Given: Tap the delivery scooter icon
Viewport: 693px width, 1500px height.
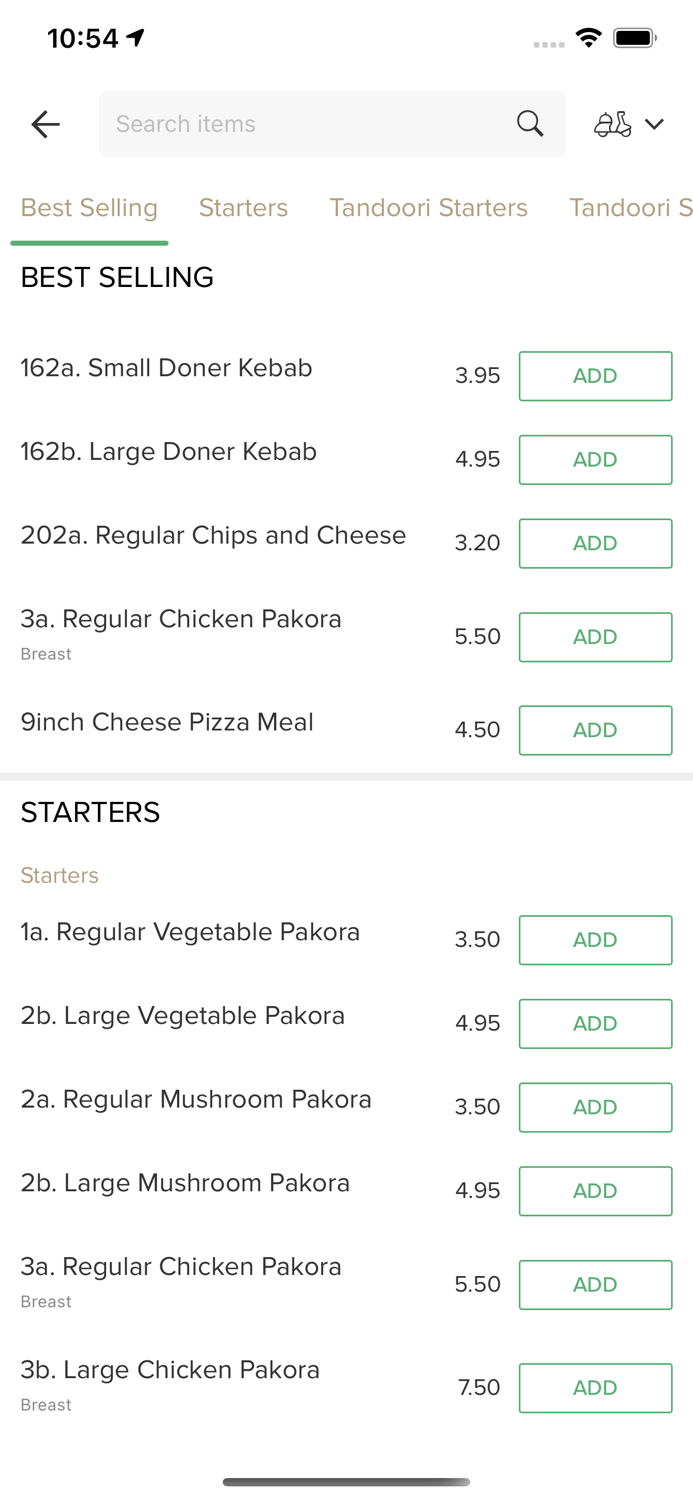Looking at the screenshot, I should point(612,124).
